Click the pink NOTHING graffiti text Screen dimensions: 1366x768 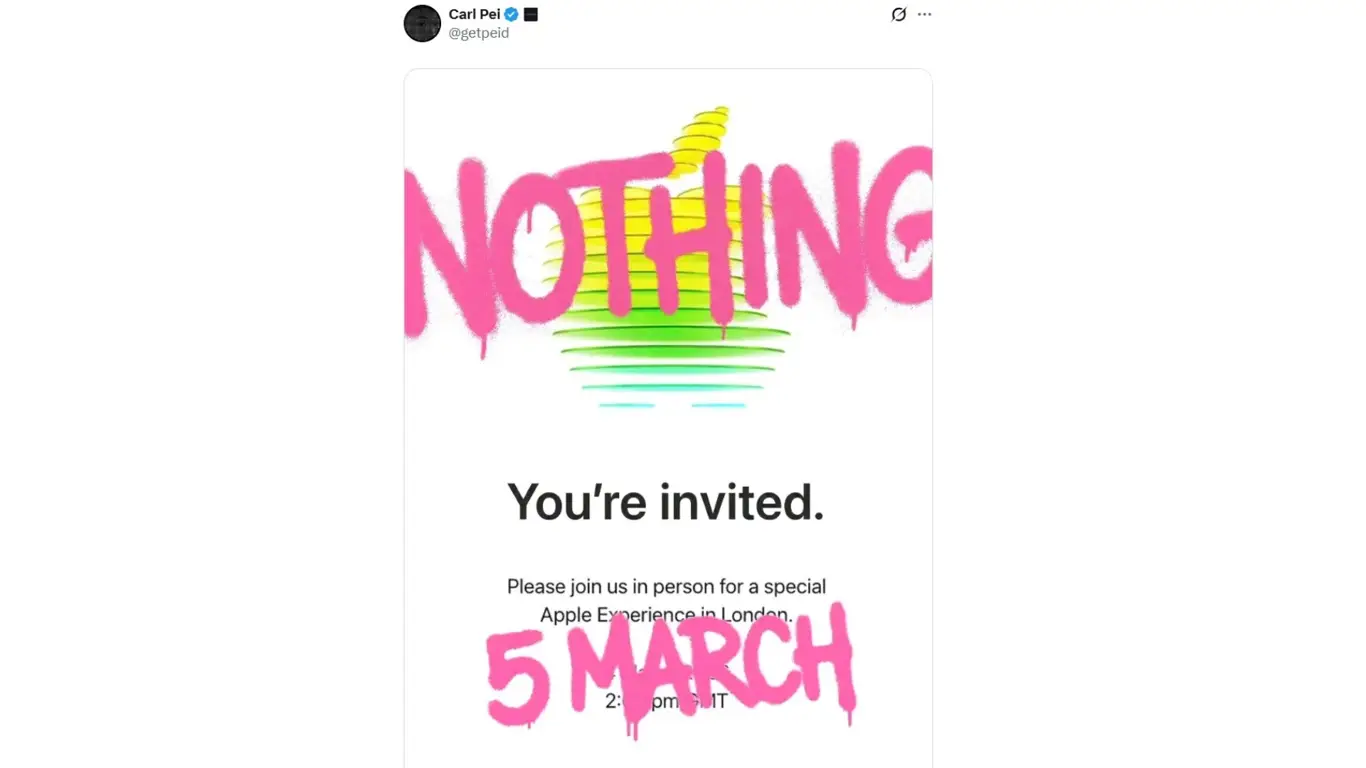coord(668,240)
